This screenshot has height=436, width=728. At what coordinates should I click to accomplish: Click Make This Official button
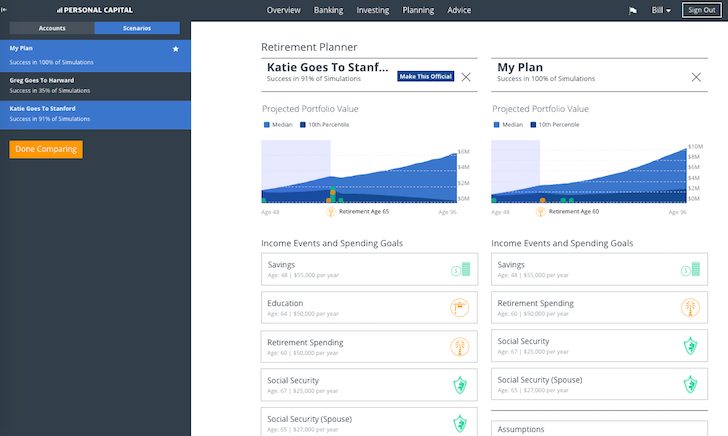click(425, 76)
